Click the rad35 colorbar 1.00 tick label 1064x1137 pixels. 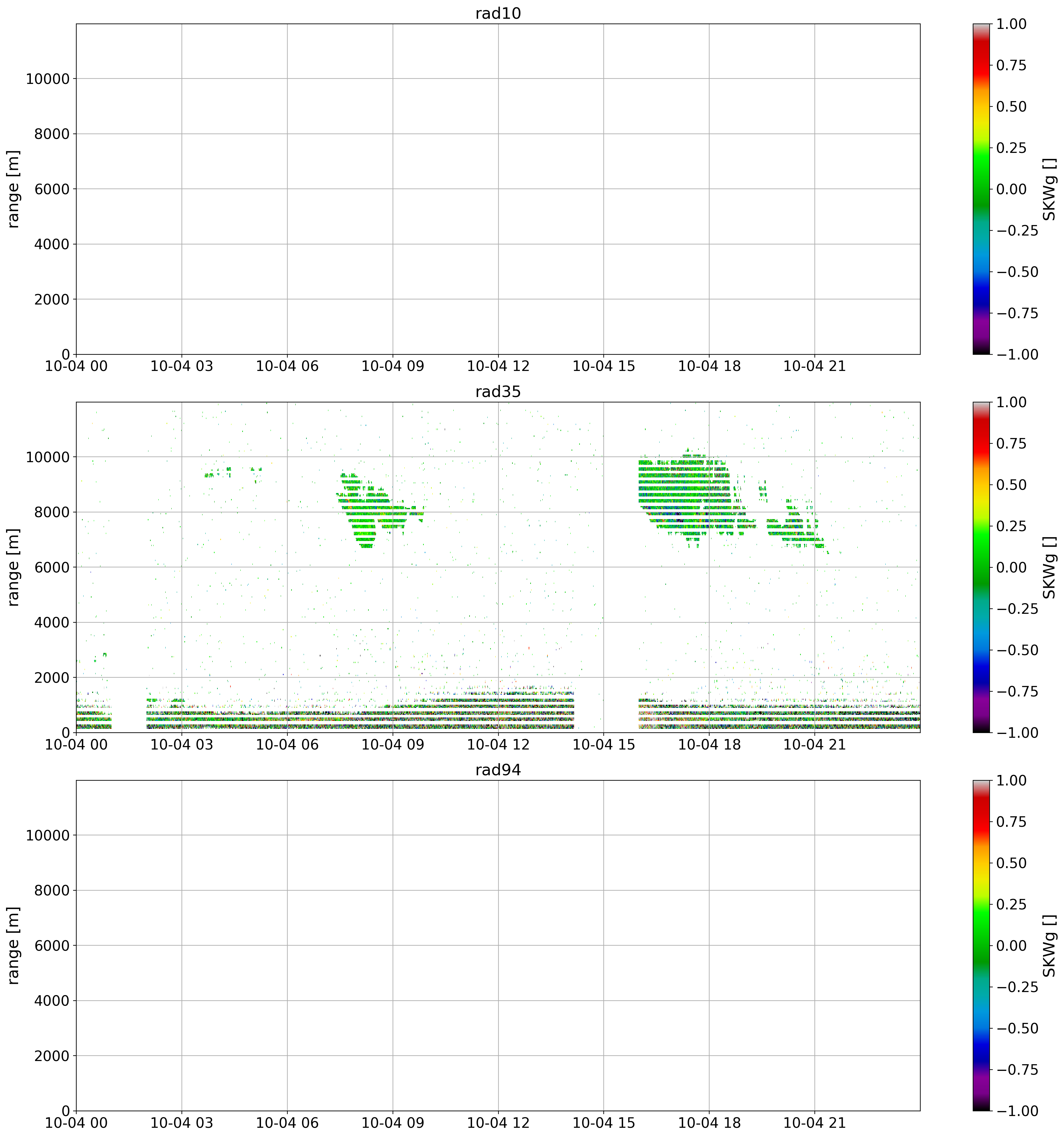tap(1011, 403)
